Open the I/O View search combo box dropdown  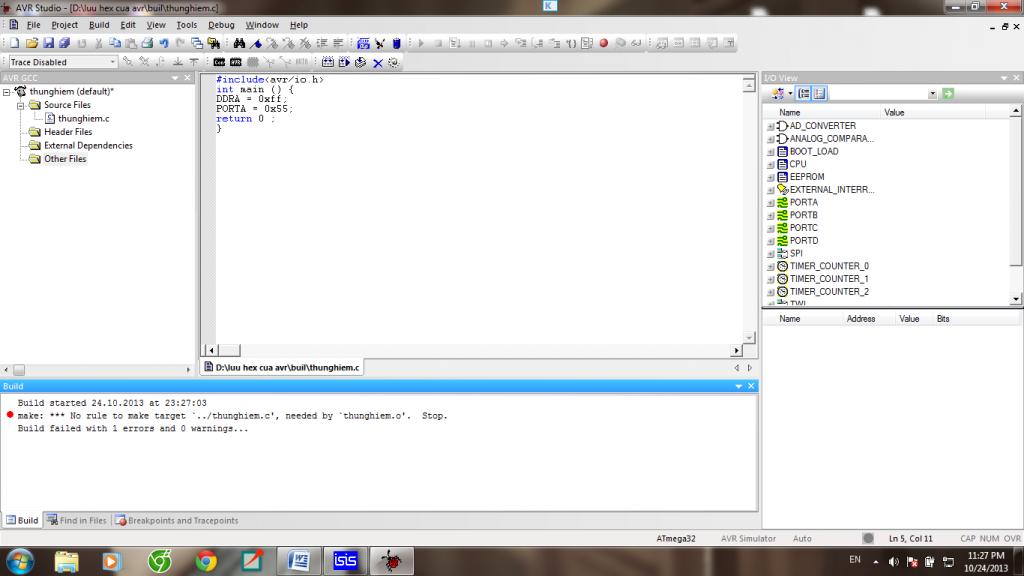(932, 93)
